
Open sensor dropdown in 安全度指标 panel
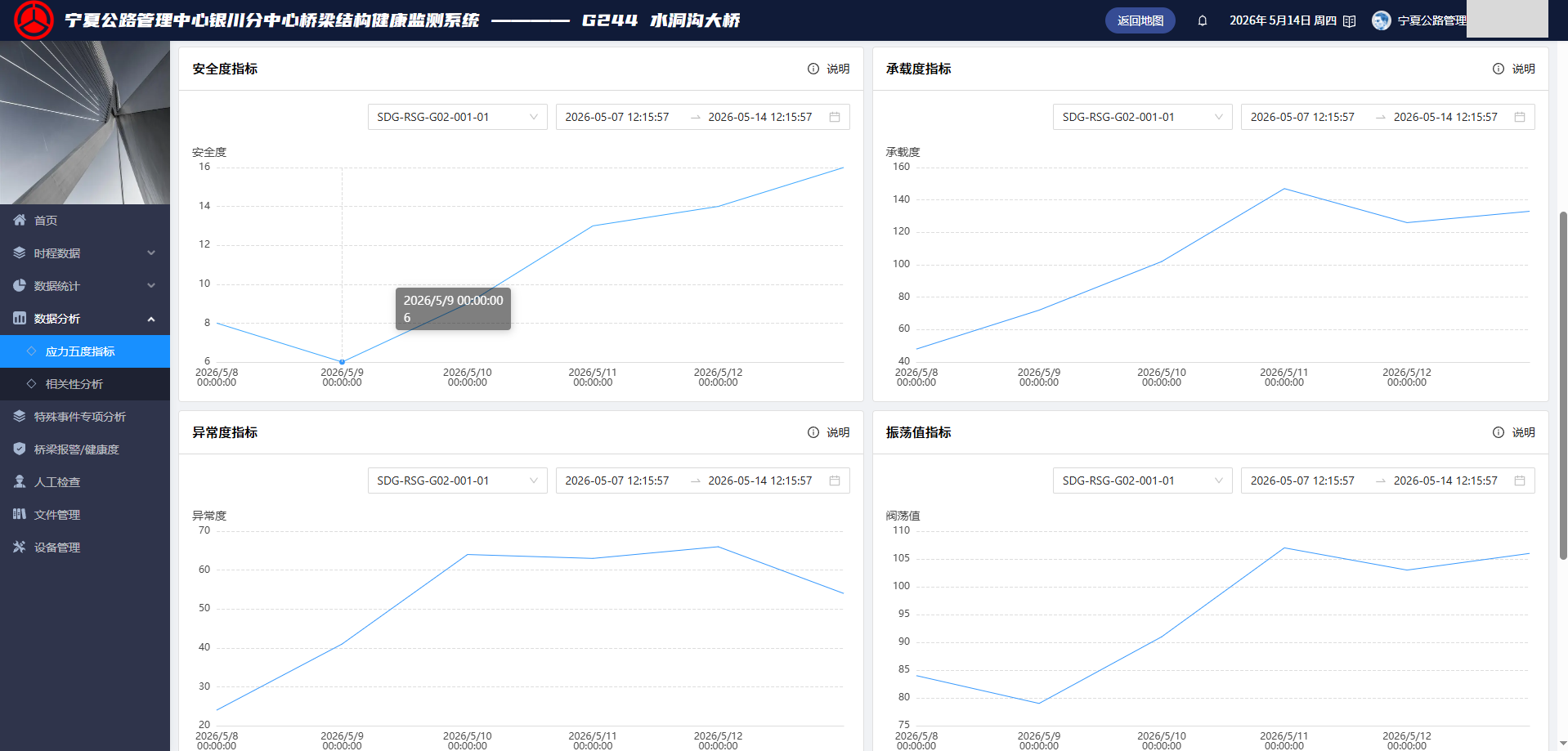pos(458,117)
